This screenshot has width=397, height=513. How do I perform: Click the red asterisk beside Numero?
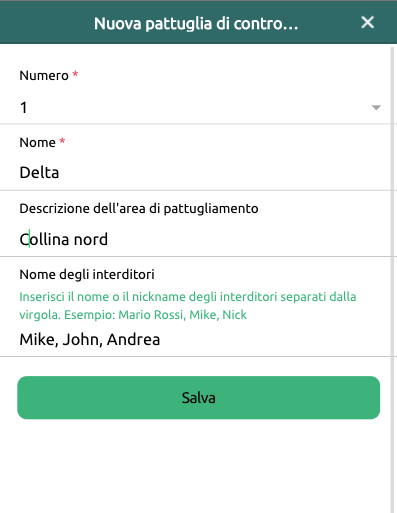point(75,73)
